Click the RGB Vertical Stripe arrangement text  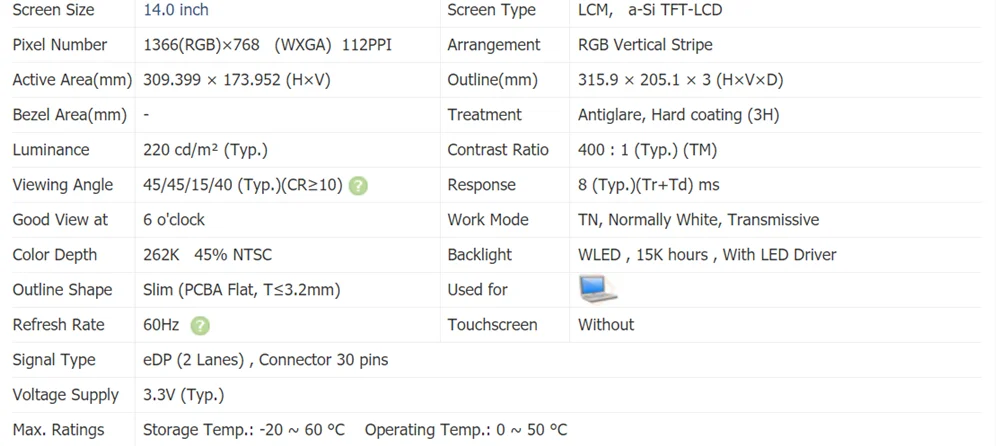(645, 45)
